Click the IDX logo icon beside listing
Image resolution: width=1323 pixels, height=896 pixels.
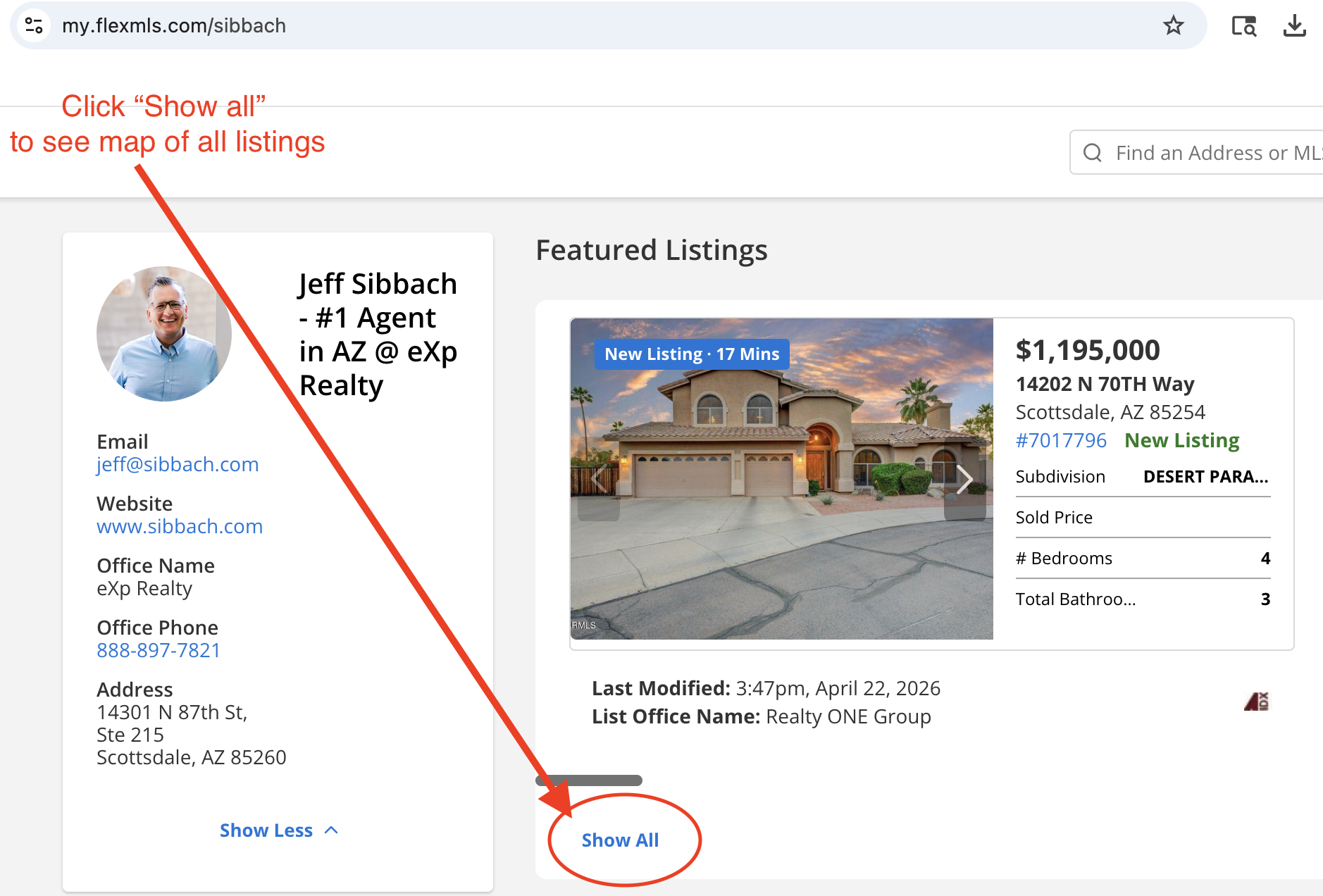tap(1256, 702)
